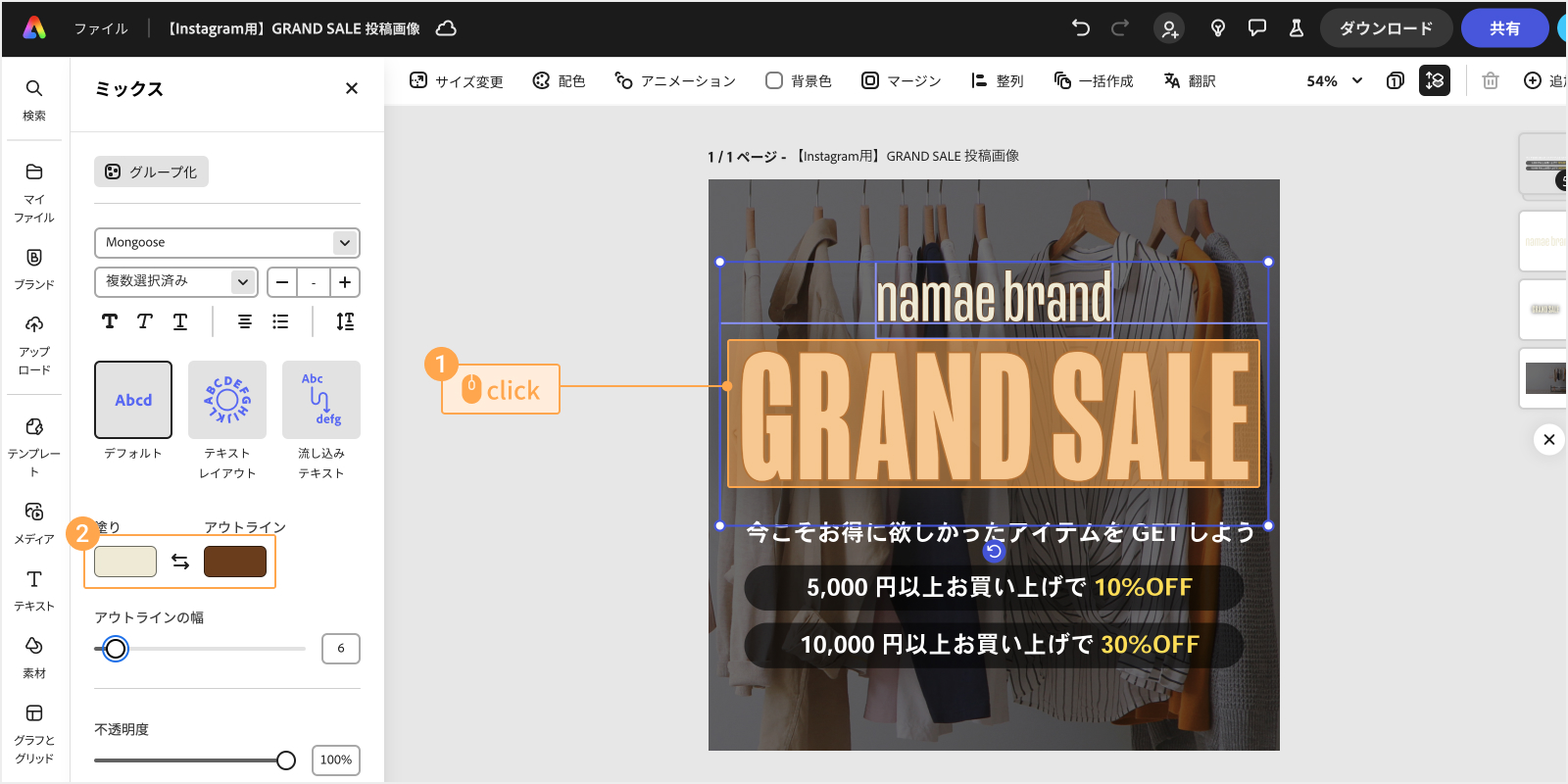Open グラフとグリッド in the sidebar
This screenshot has width=1568, height=784.
34,734
